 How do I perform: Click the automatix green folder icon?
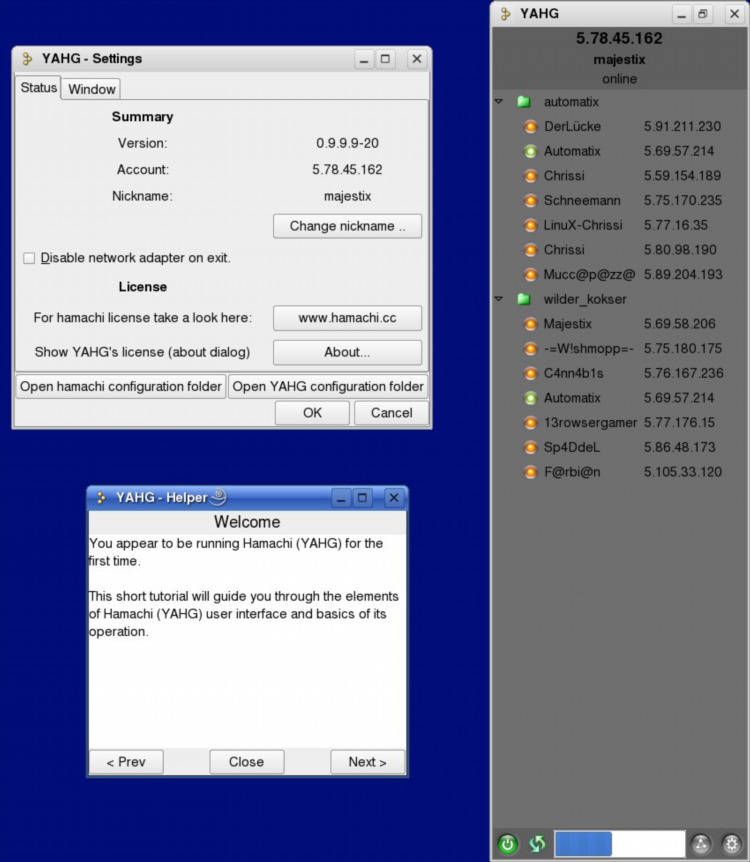[523, 102]
